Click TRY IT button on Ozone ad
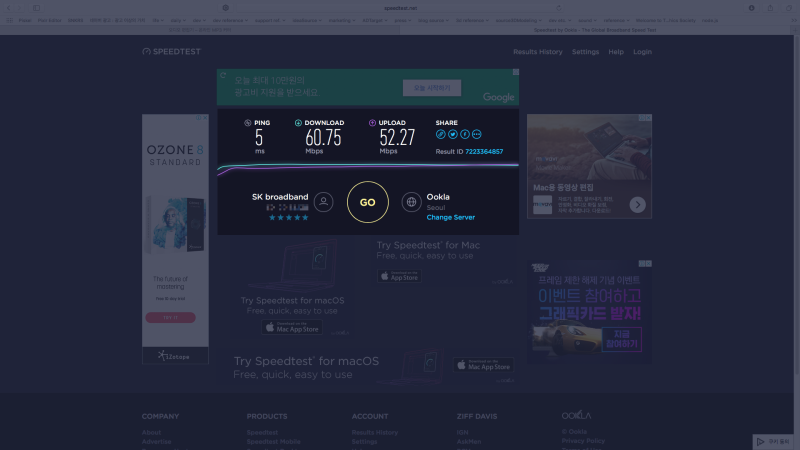Viewport: 800px width, 450px height. (x=170, y=317)
